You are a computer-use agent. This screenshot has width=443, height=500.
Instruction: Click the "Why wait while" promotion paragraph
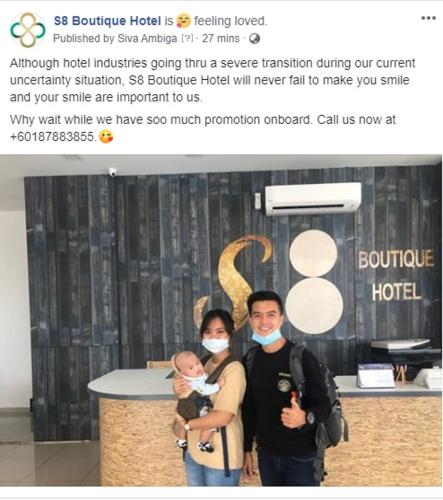(203, 128)
